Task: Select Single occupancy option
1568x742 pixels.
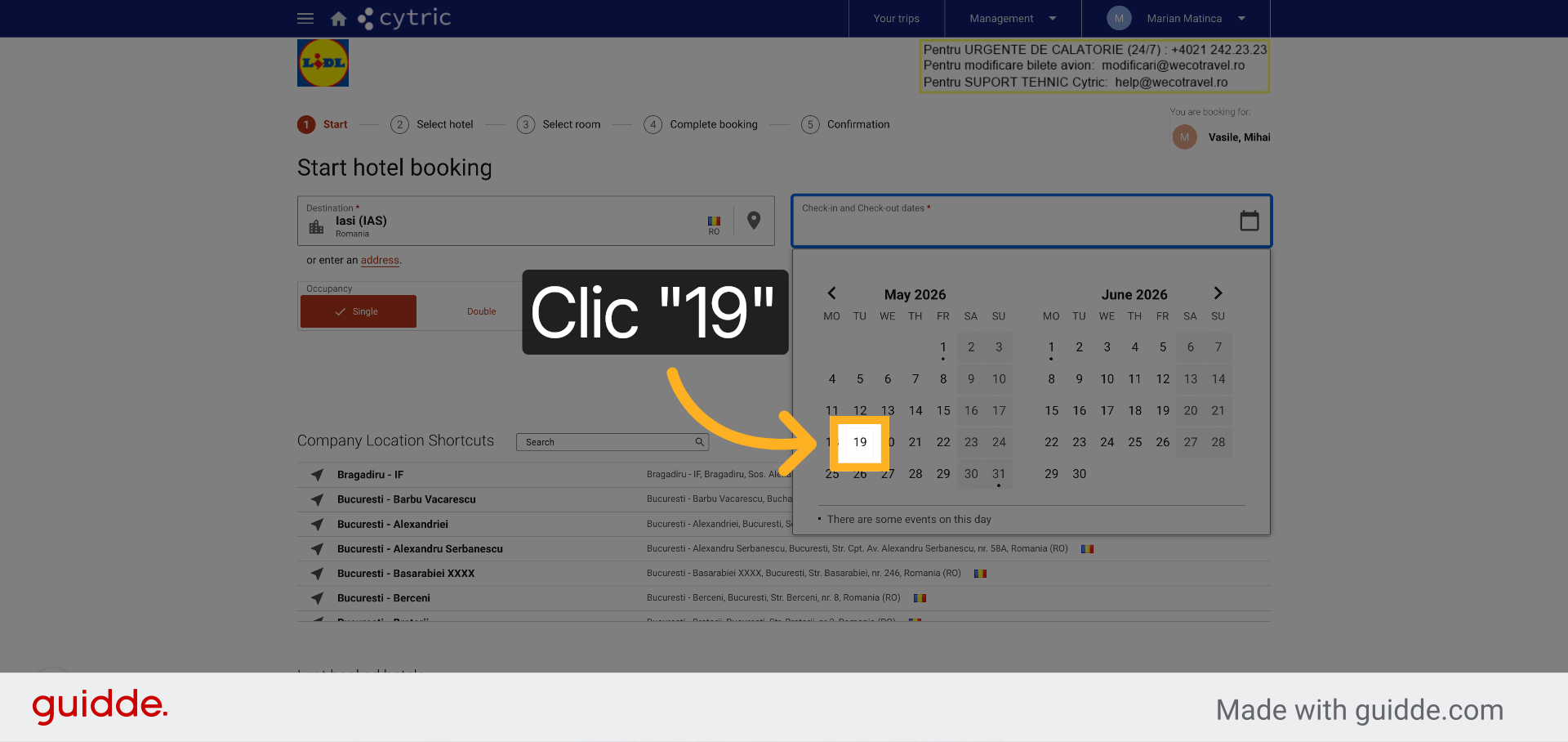Action: 359,311
